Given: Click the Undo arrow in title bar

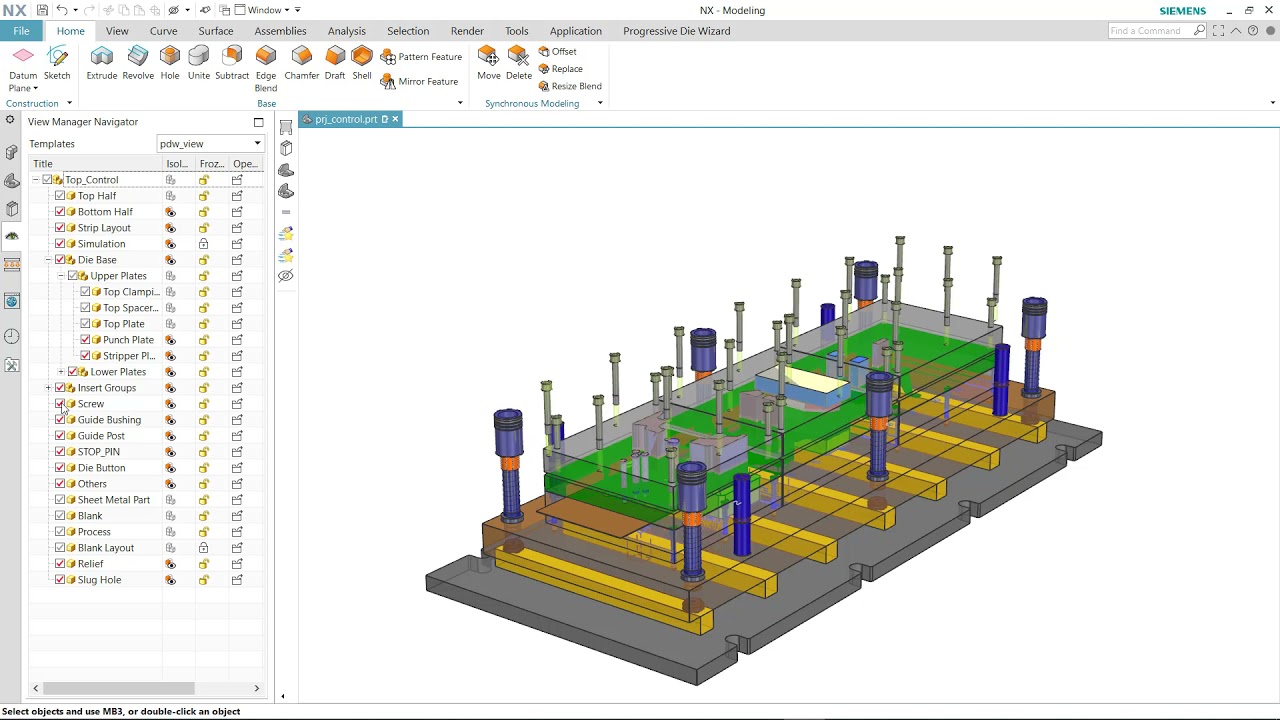Looking at the screenshot, I should 62,10.
